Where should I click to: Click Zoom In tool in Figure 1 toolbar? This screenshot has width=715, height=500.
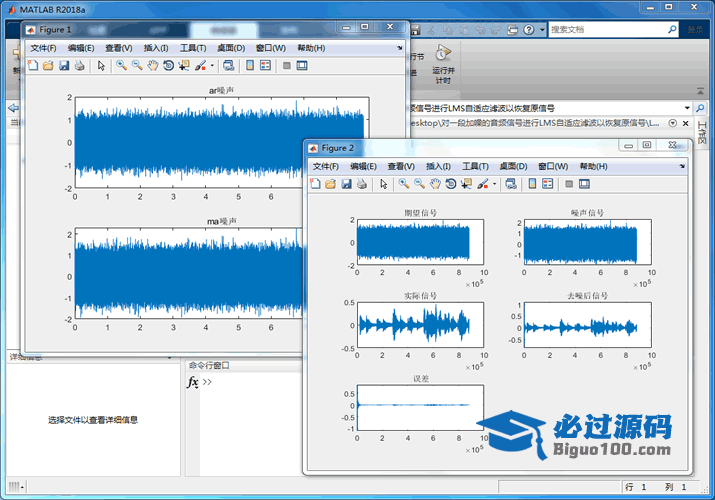coord(121,66)
